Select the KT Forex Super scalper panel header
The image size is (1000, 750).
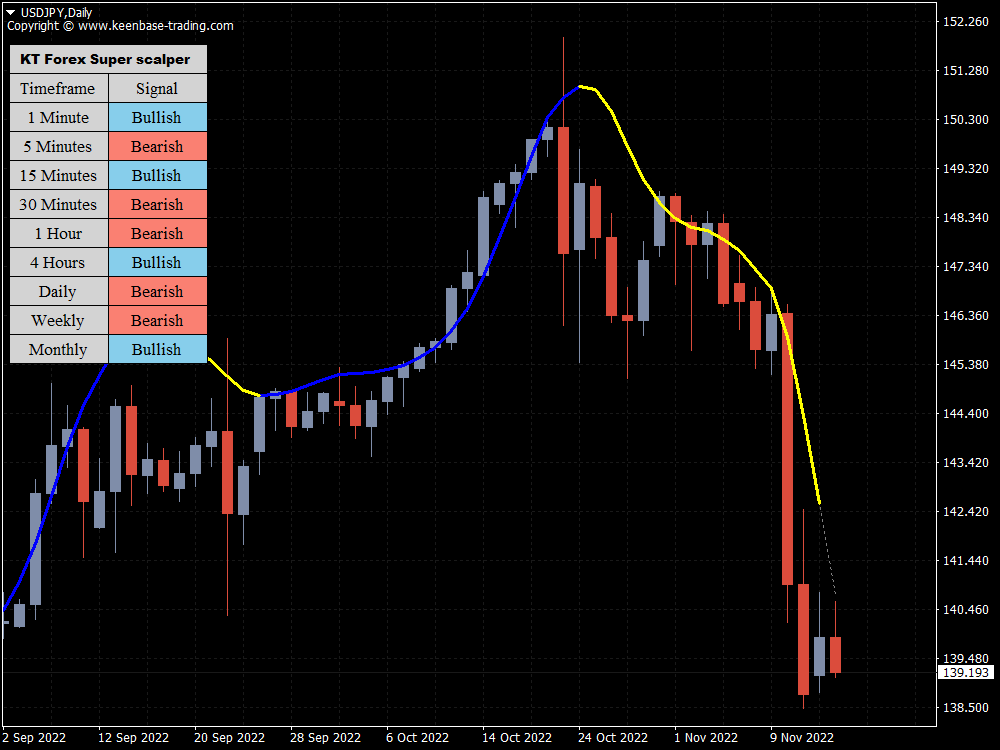[x=108, y=59]
